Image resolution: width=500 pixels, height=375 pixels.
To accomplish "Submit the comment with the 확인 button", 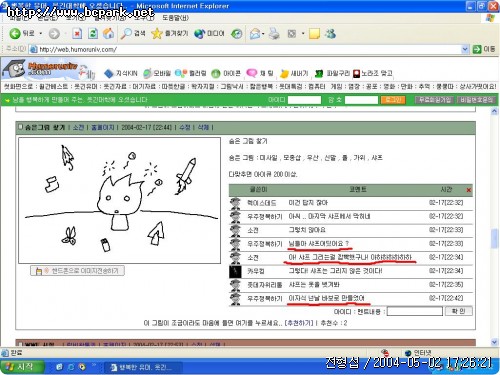I will click(x=459, y=311).
